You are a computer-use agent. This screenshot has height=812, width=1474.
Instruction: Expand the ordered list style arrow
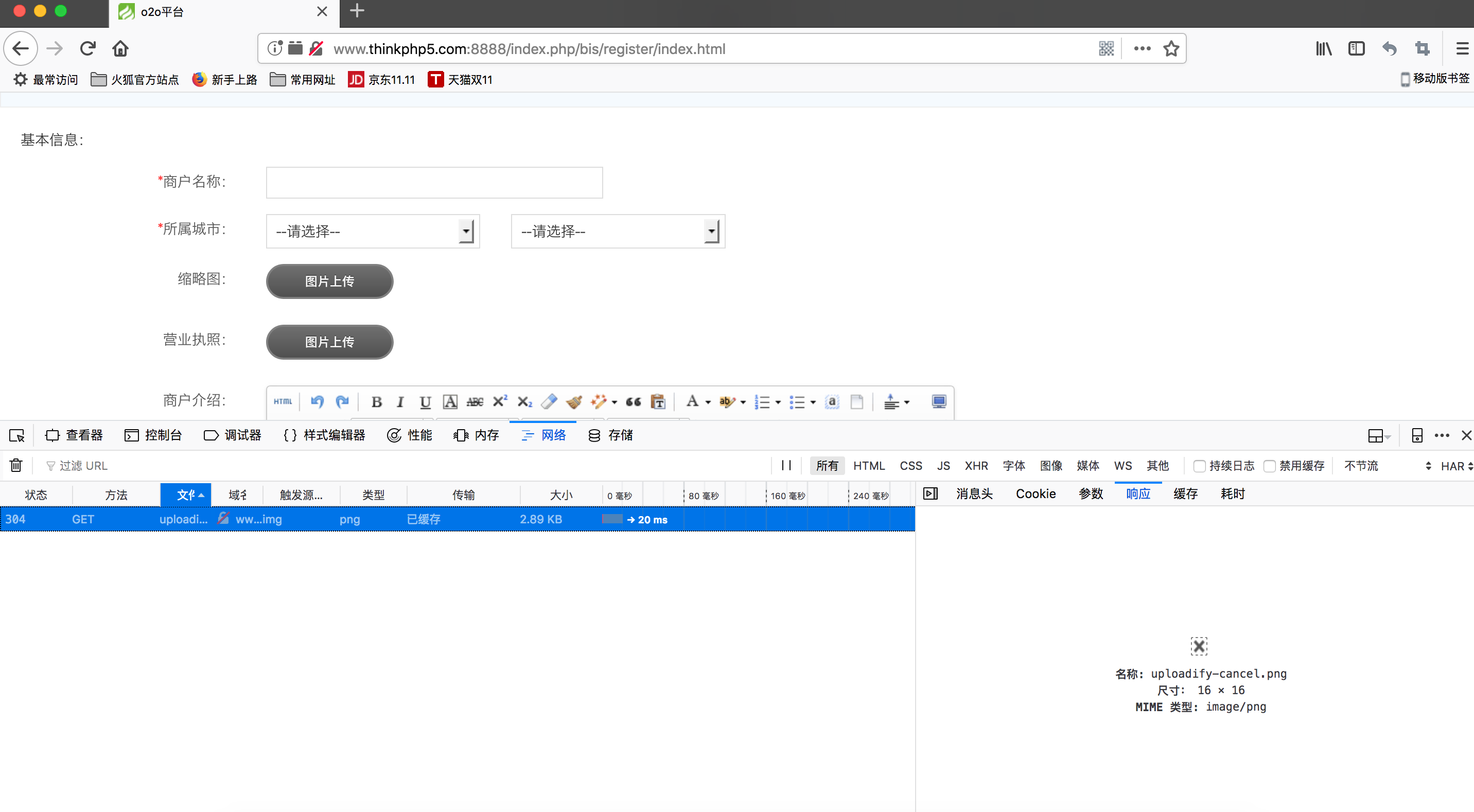click(778, 402)
